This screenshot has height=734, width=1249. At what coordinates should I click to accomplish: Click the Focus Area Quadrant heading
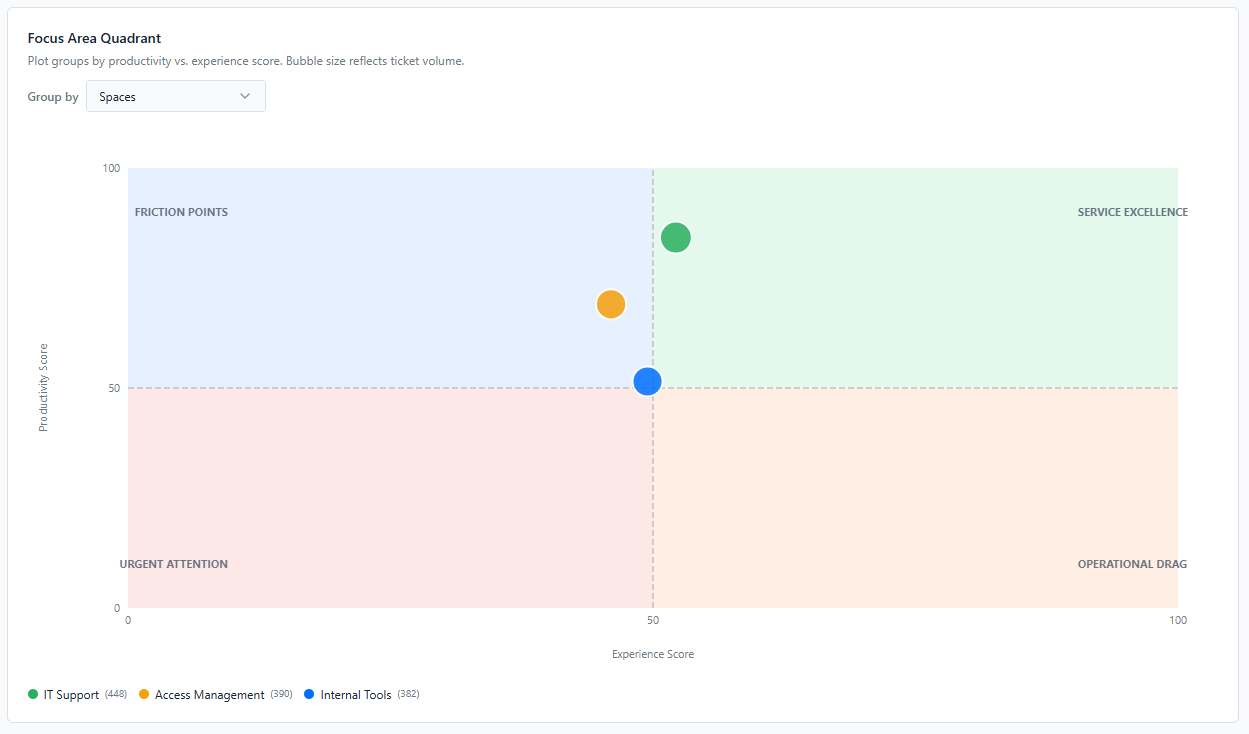94,38
